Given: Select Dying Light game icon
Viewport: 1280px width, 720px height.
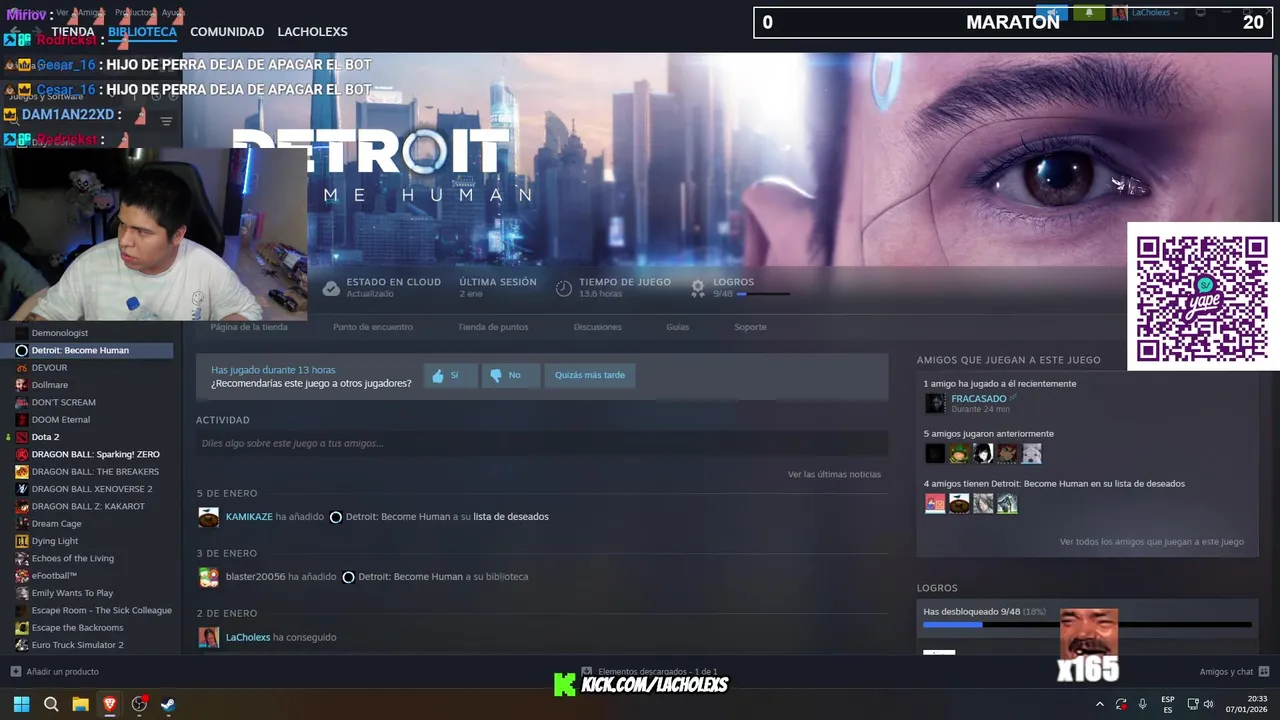Looking at the screenshot, I should point(22,541).
